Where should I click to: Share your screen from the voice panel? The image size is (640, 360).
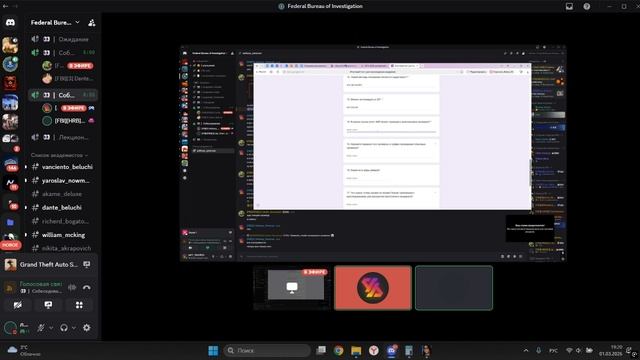49,305
